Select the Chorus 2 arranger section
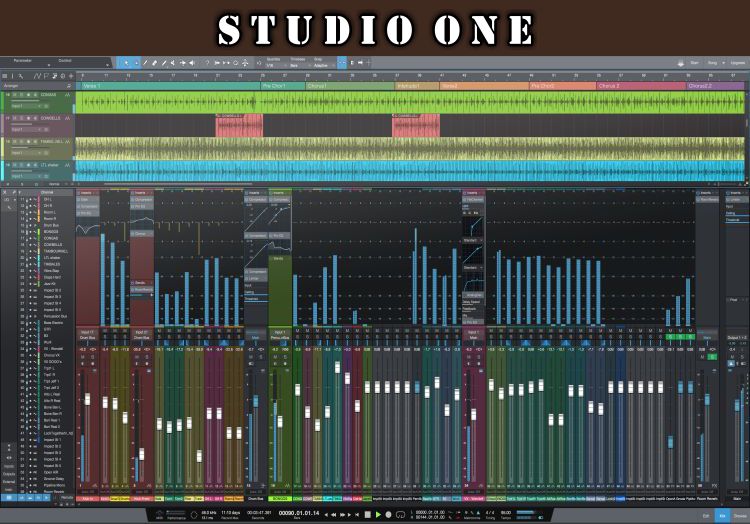The image size is (750, 524). point(640,86)
